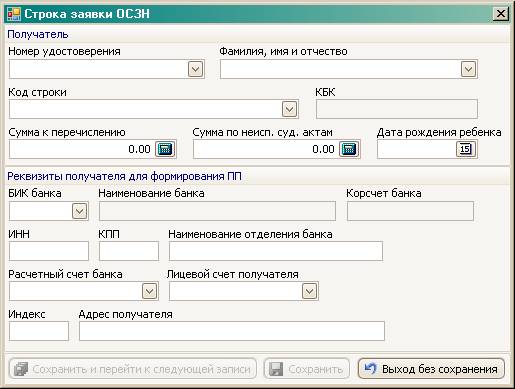Expand the Фамилия, имя и отчество dropdown

pos(468,69)
